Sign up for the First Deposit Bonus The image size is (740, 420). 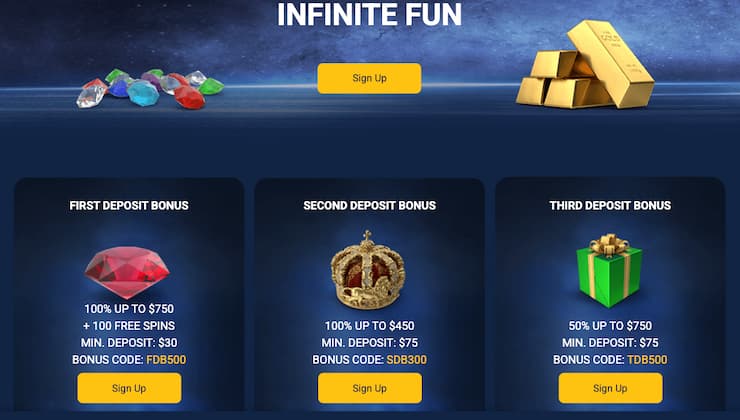(x=129, y=388)
